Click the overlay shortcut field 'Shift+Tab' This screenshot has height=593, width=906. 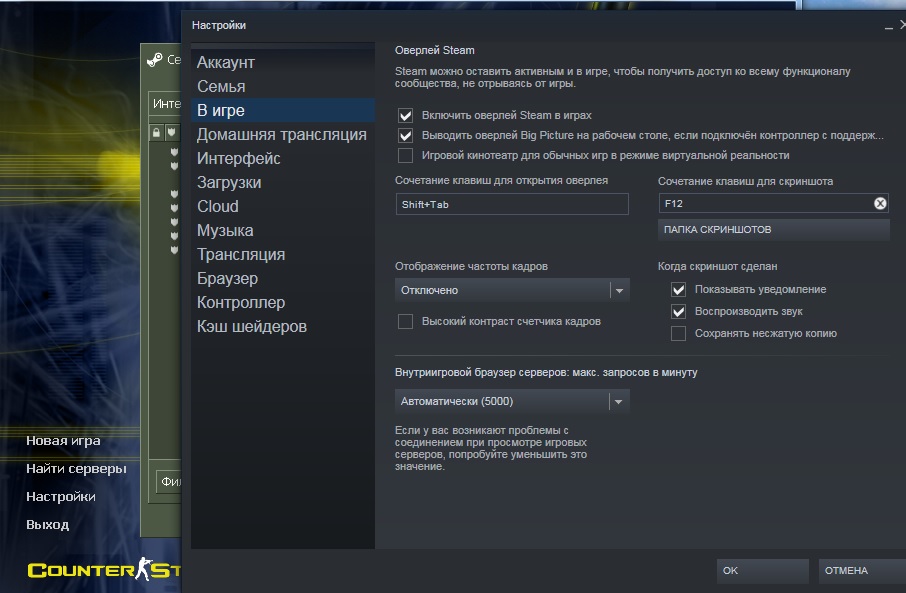pos(512,205)
